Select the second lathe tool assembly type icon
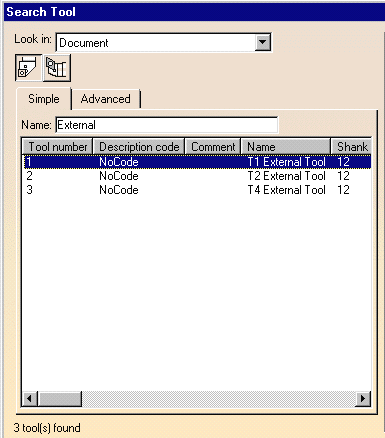This screenshot has width=385, height=438. coord(57,68)
